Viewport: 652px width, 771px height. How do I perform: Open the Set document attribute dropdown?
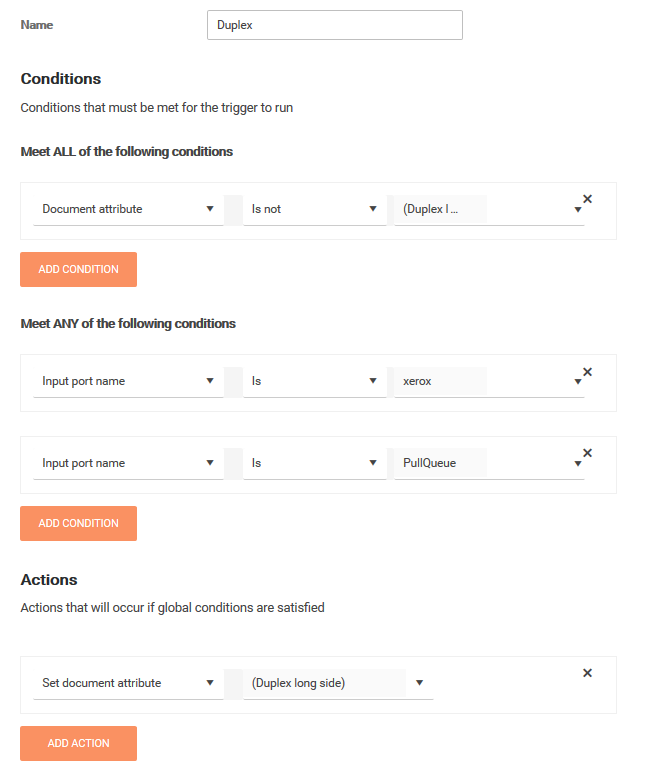(x=128, y=683)
